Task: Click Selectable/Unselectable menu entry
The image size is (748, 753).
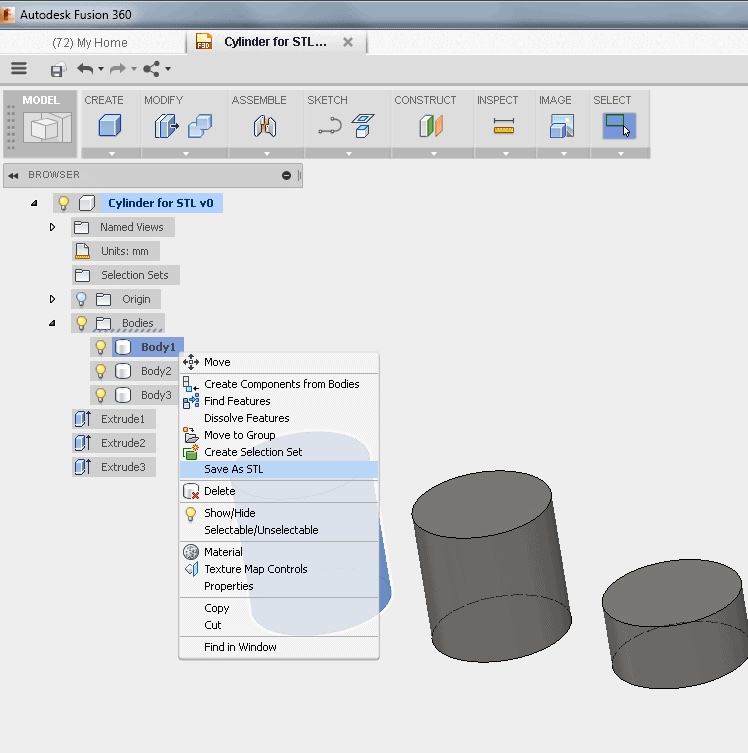Action: tap(279, 530)
